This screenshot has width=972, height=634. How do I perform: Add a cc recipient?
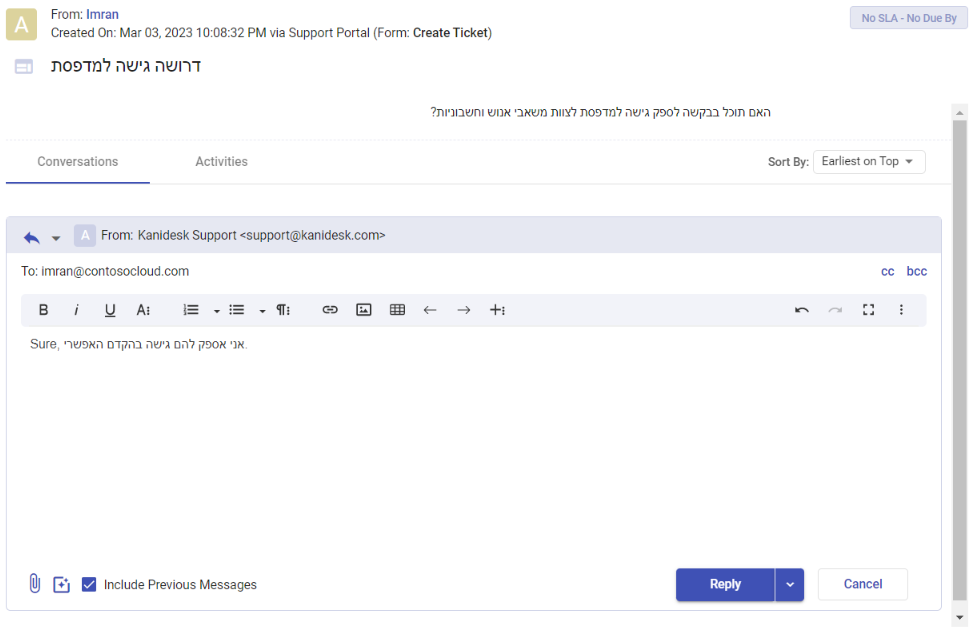click(x=888, y=271)
